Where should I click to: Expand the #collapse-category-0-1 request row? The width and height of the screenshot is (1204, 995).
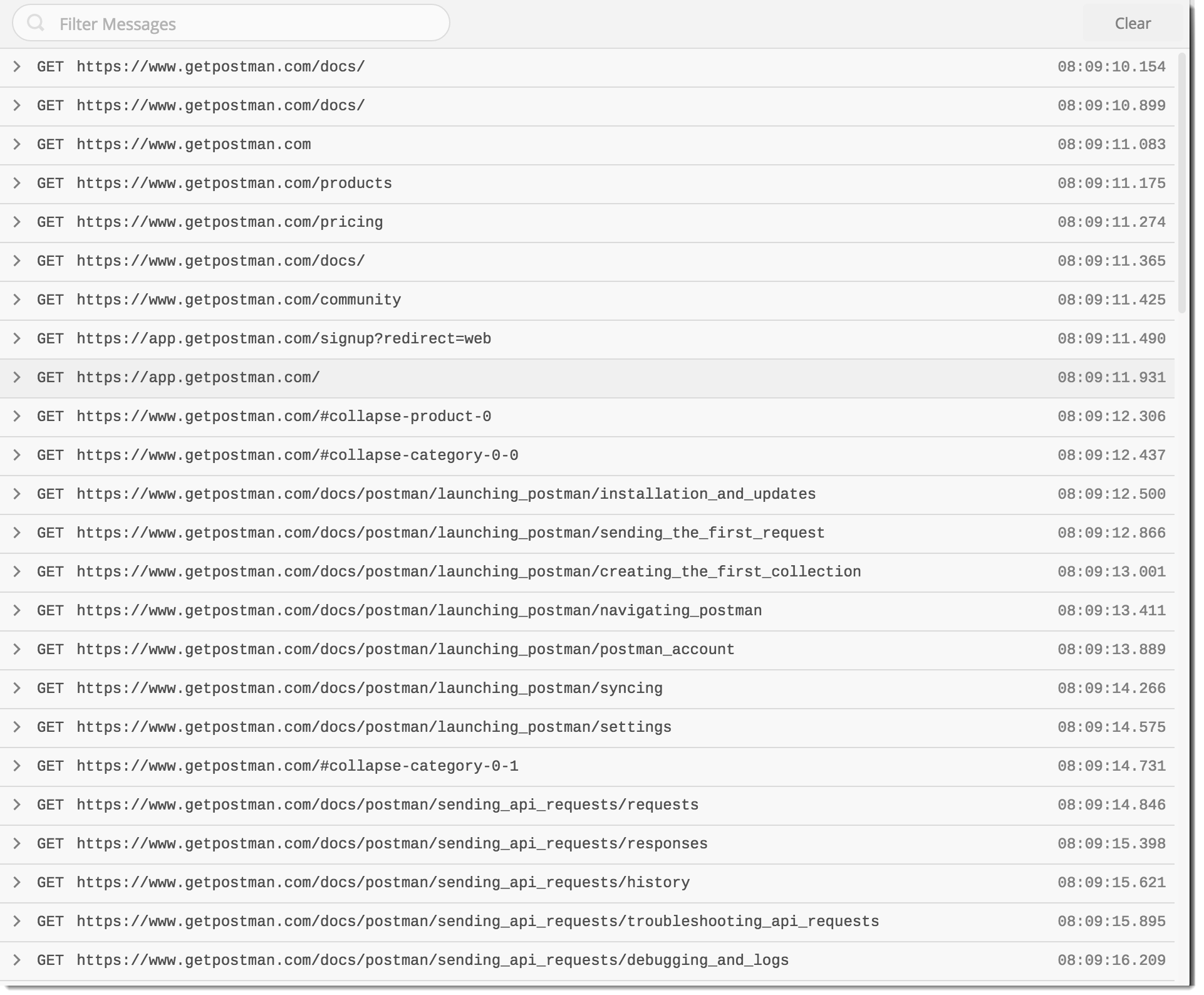17,766
